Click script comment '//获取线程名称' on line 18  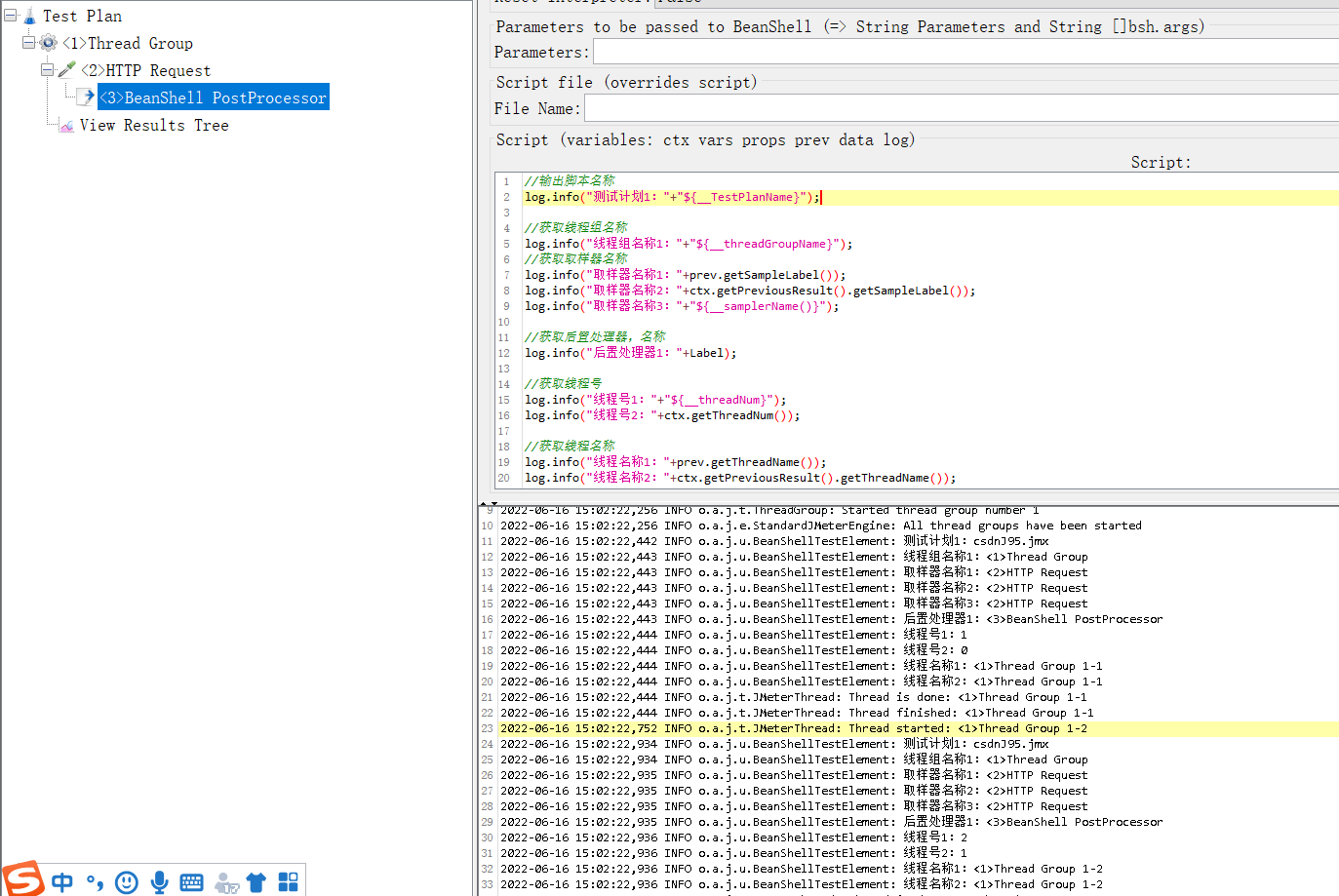click(x=570, y=447)
